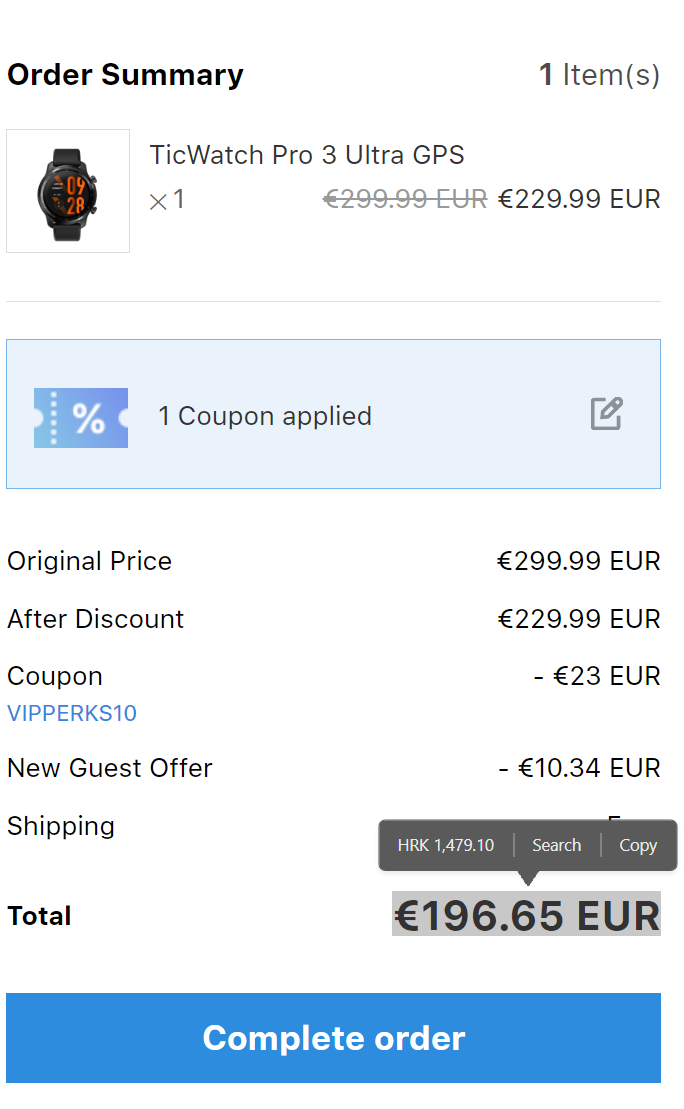
Task: Click the edit coupon pencil icon
Action: pyautogui.click(x=607, y=414)
